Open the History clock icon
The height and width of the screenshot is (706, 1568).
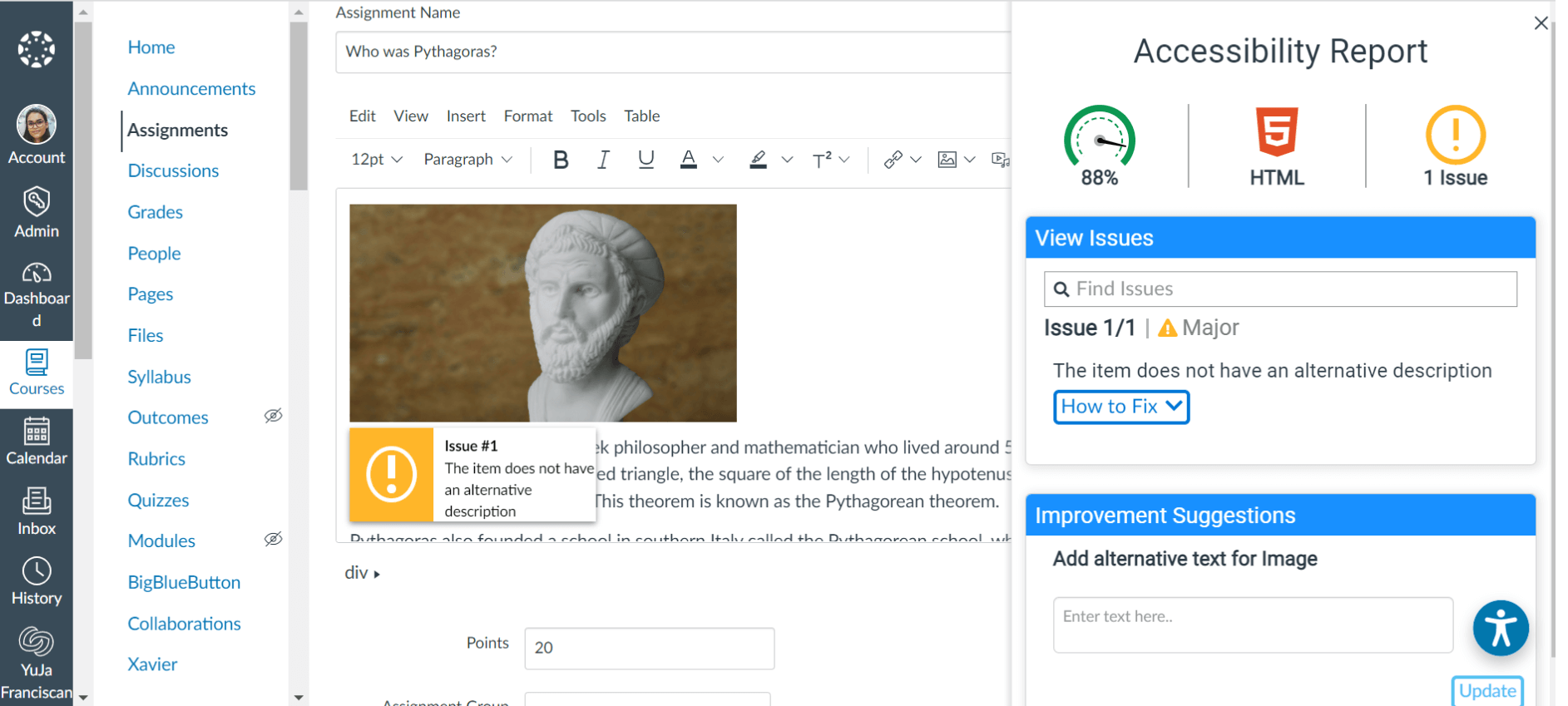pyautogui.click(x=37, y=571)
